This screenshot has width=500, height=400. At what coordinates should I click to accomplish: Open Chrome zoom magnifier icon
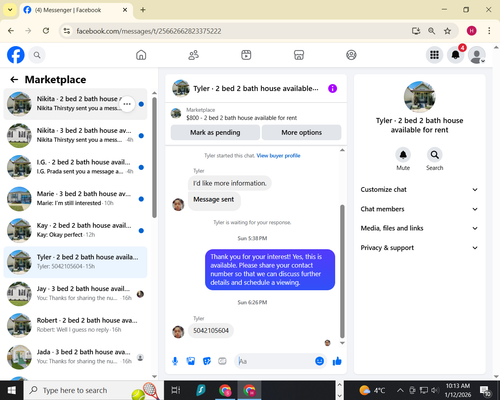click(x=431, y=31)
